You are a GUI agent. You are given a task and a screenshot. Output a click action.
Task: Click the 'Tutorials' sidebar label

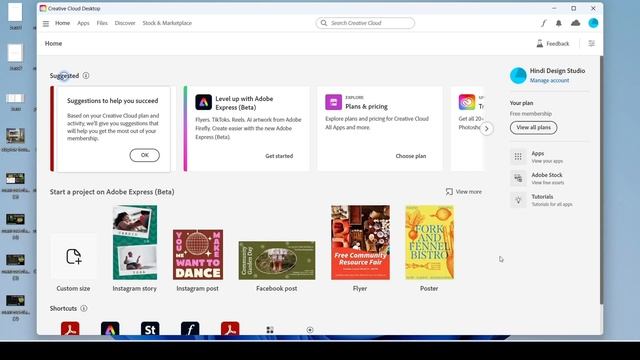coord(542,196)
